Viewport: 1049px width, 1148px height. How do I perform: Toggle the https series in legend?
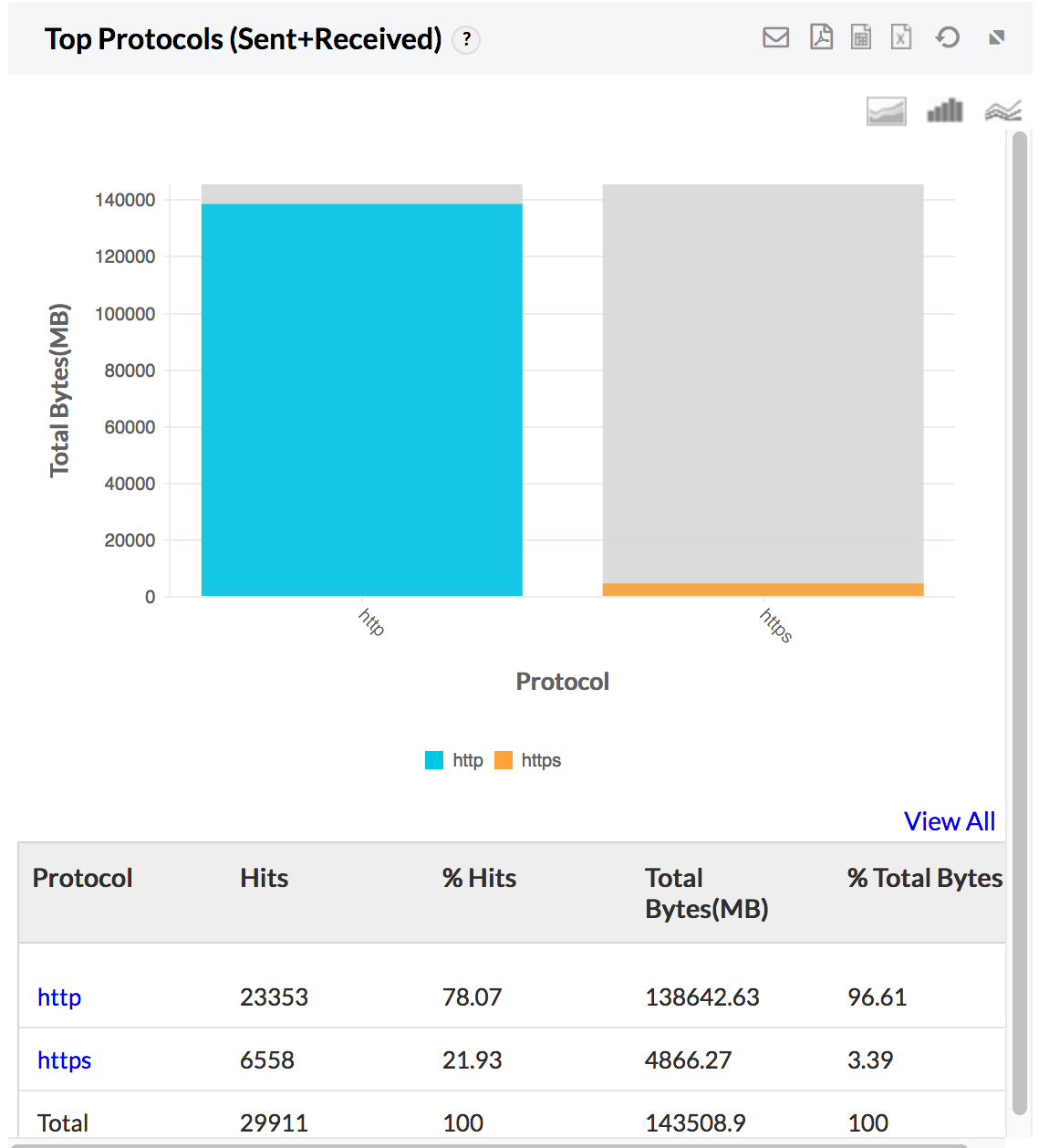coord(529,760)
